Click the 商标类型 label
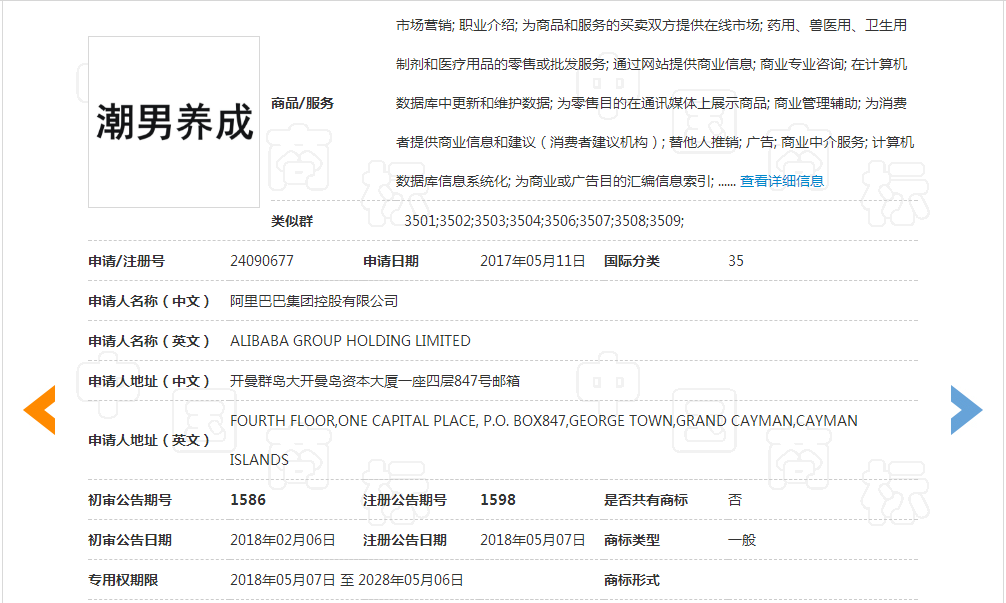This screenshot has width=1006, height=603. coord(631,541)
